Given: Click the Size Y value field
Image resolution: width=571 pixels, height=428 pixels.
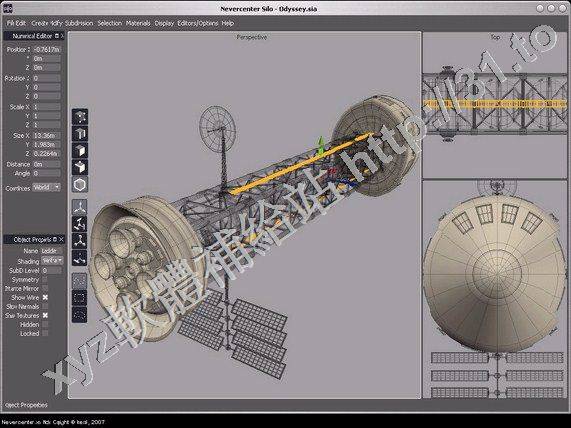Looking at the screenshot, I should 46,145.
